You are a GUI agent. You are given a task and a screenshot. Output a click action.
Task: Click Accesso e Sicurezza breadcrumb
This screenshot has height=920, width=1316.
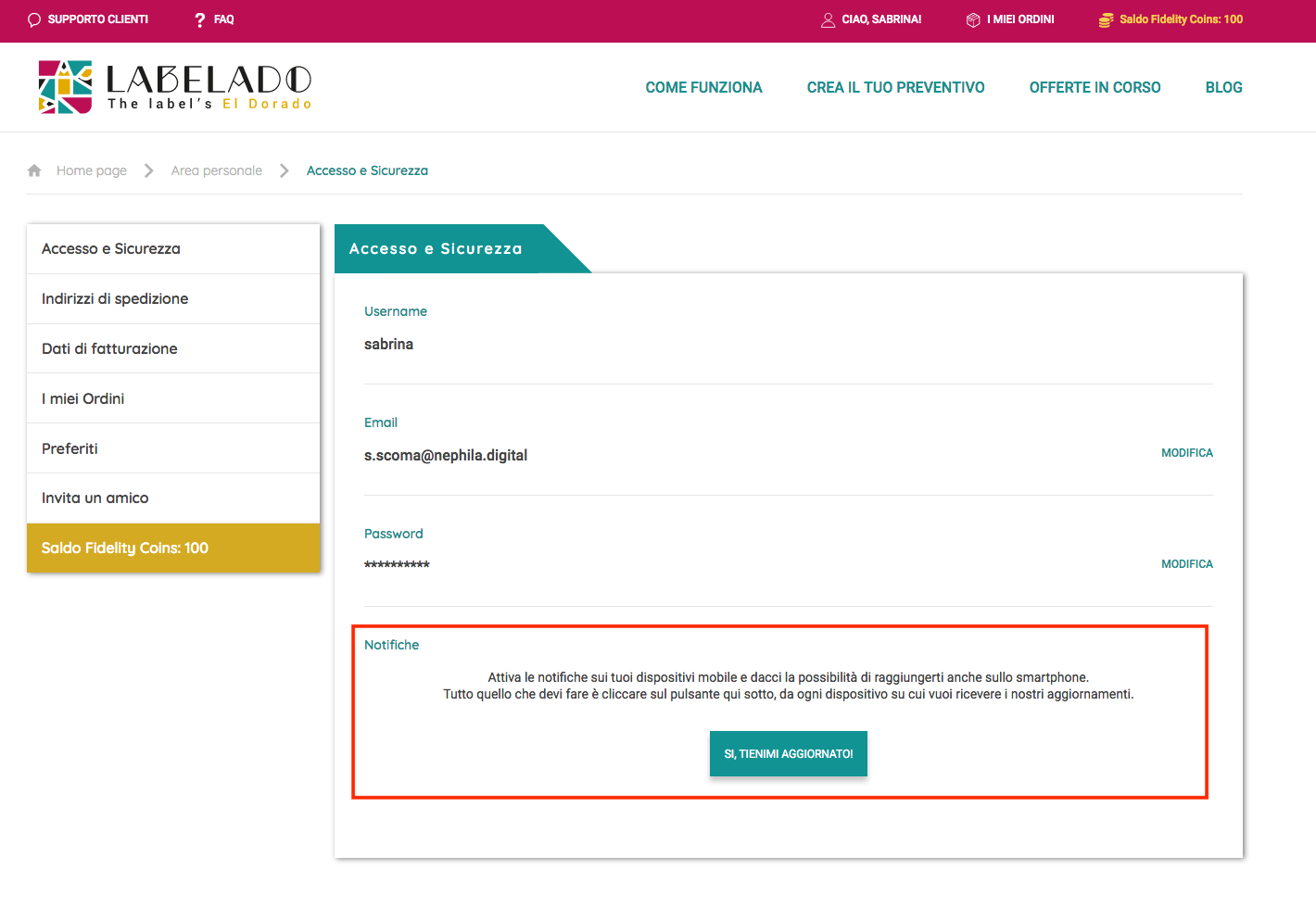tap(367, 170)
